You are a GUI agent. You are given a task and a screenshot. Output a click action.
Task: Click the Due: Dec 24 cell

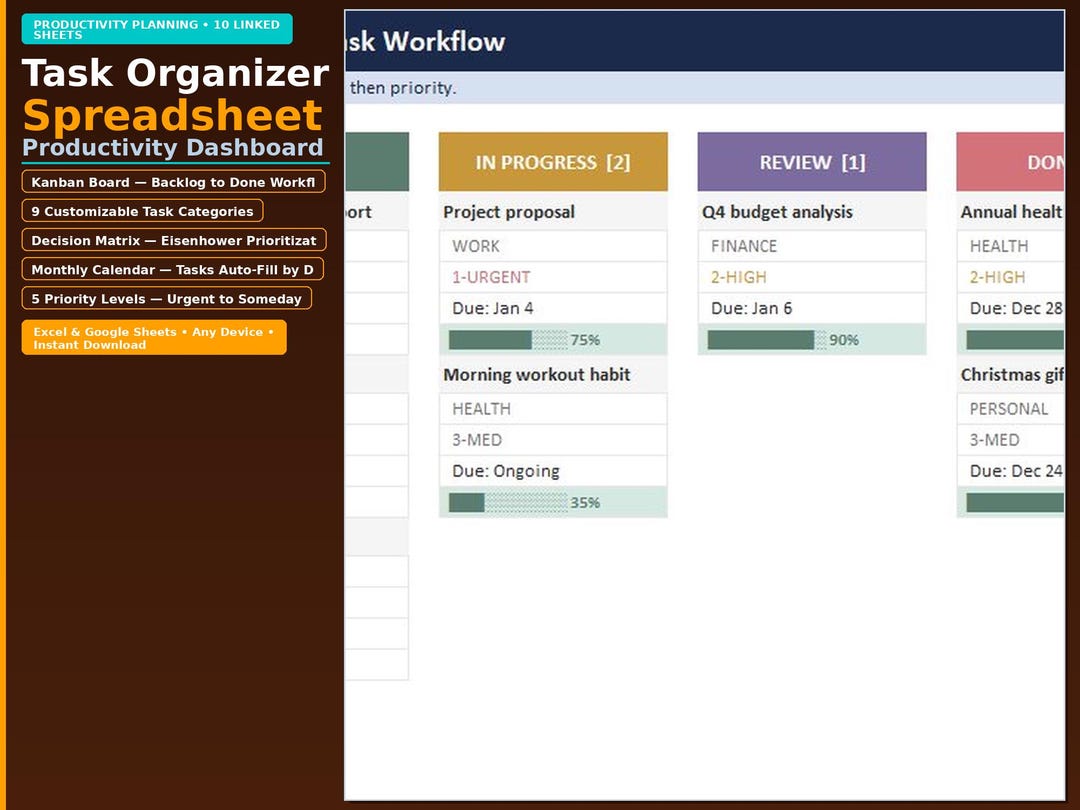[1010, 470]
